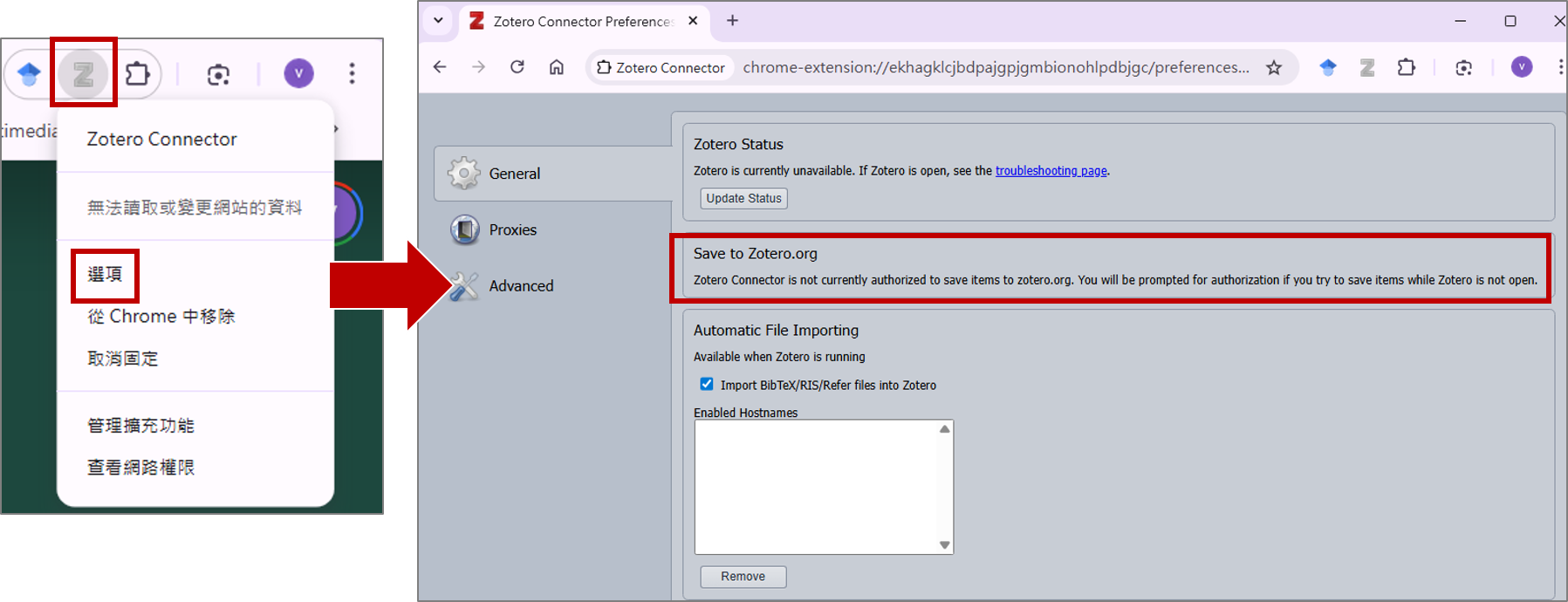This screenshot has width=1568, height=602.
Task: Expand the tab search dropdown arrow
Action: point(438,20)
